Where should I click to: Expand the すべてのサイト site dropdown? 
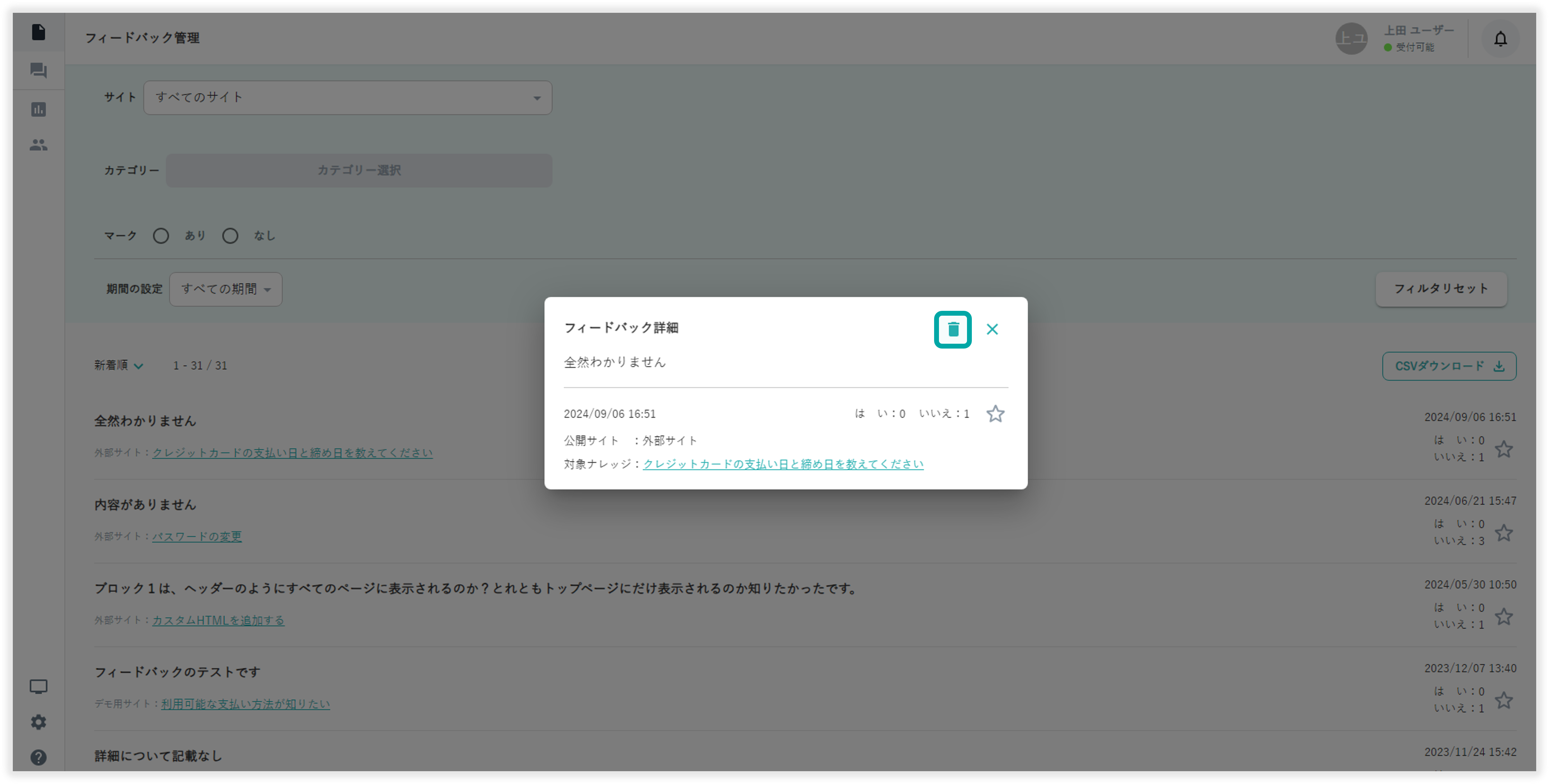pyautogui.click(x=348, y=98)
